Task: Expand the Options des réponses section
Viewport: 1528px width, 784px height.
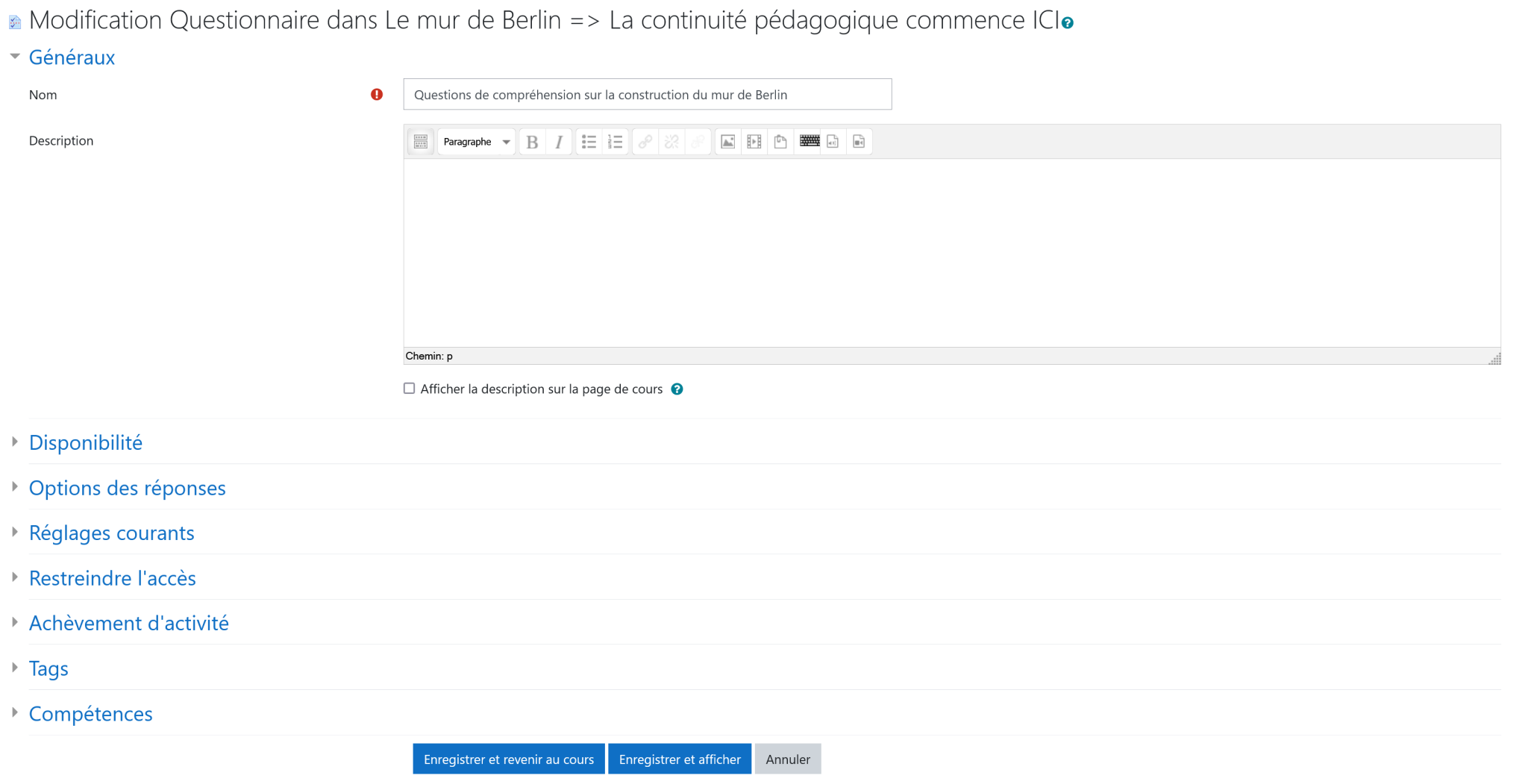Action: point(127,488)
